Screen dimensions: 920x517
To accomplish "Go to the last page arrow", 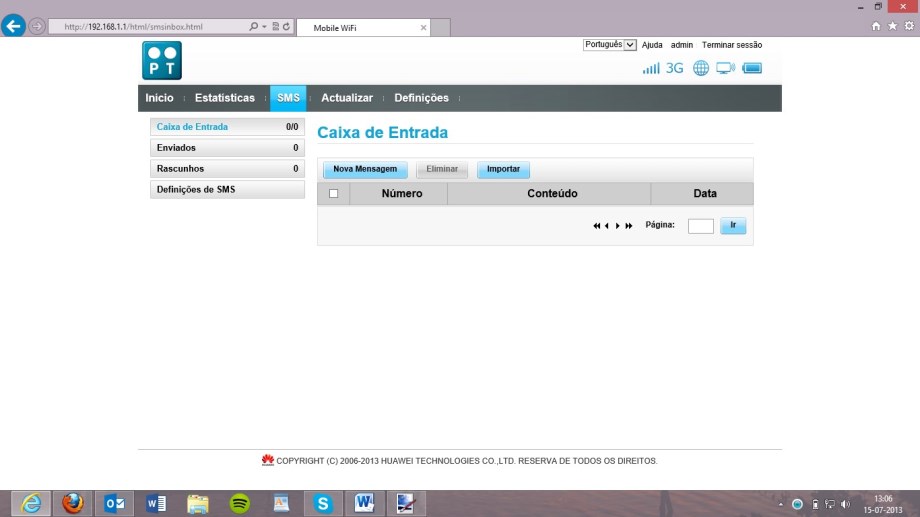I will (x=629, y=226).
